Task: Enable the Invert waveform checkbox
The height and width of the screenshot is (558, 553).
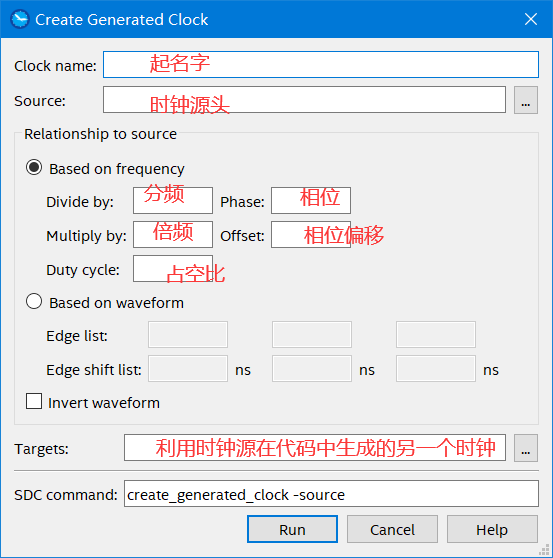Action: (x=34, y=401)
